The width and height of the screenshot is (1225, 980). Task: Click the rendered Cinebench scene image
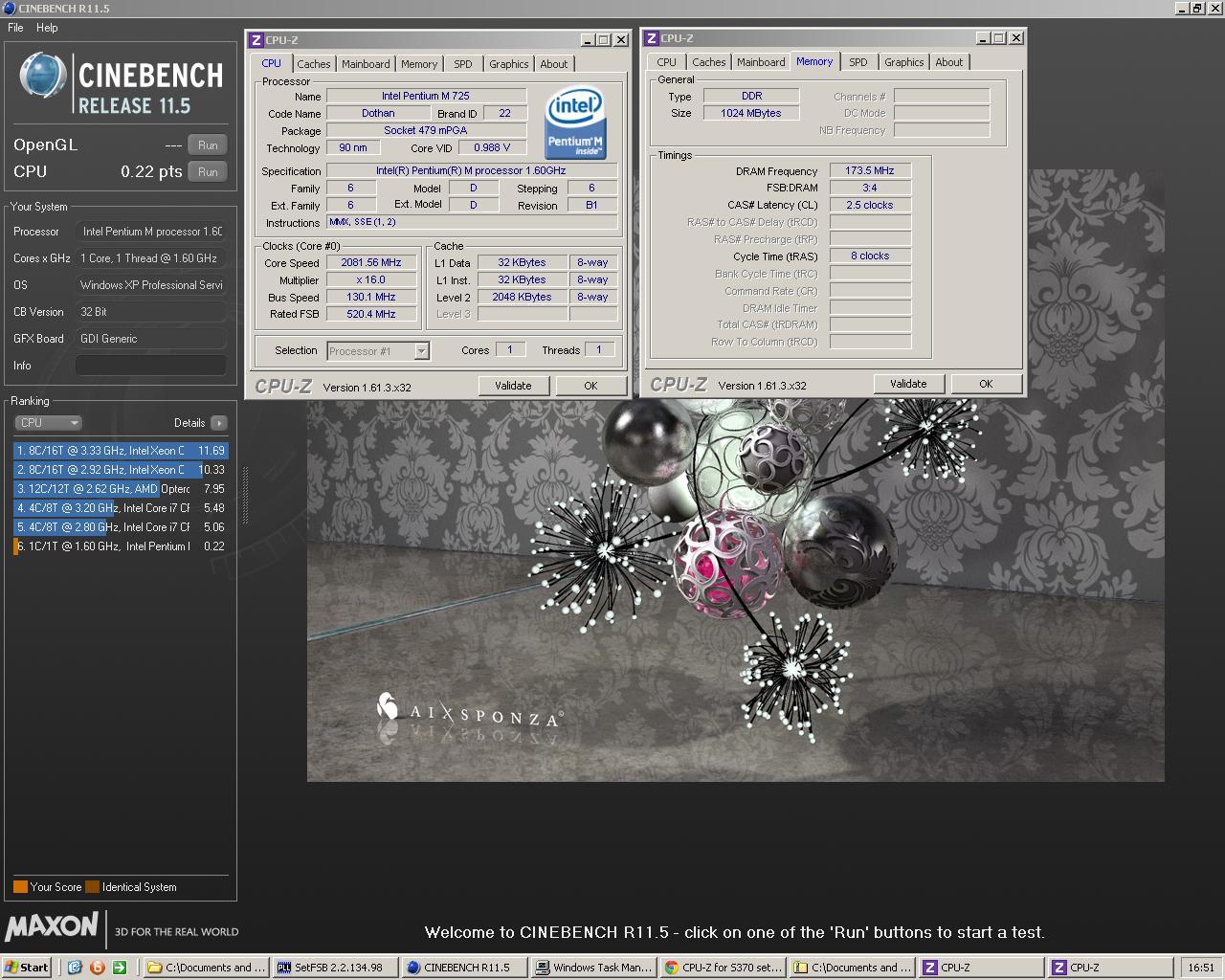pos(735,590)
